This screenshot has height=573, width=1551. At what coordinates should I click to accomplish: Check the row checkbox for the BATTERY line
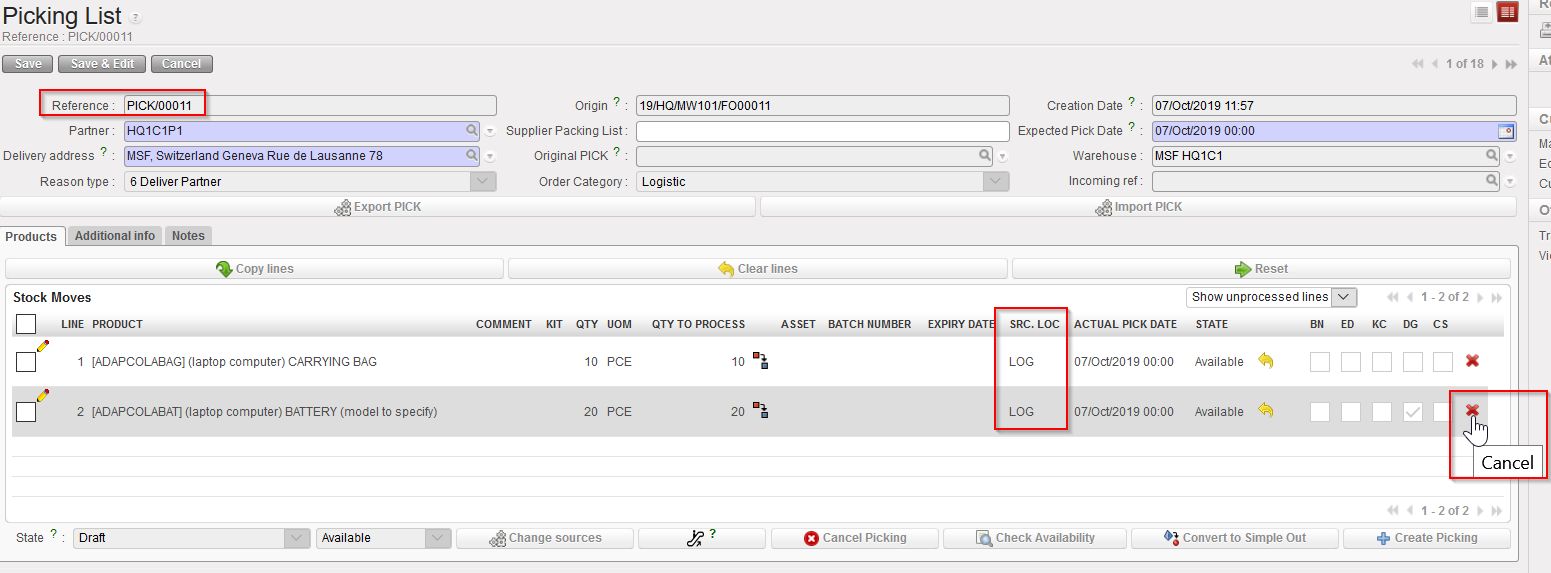(x=26, y=412)
